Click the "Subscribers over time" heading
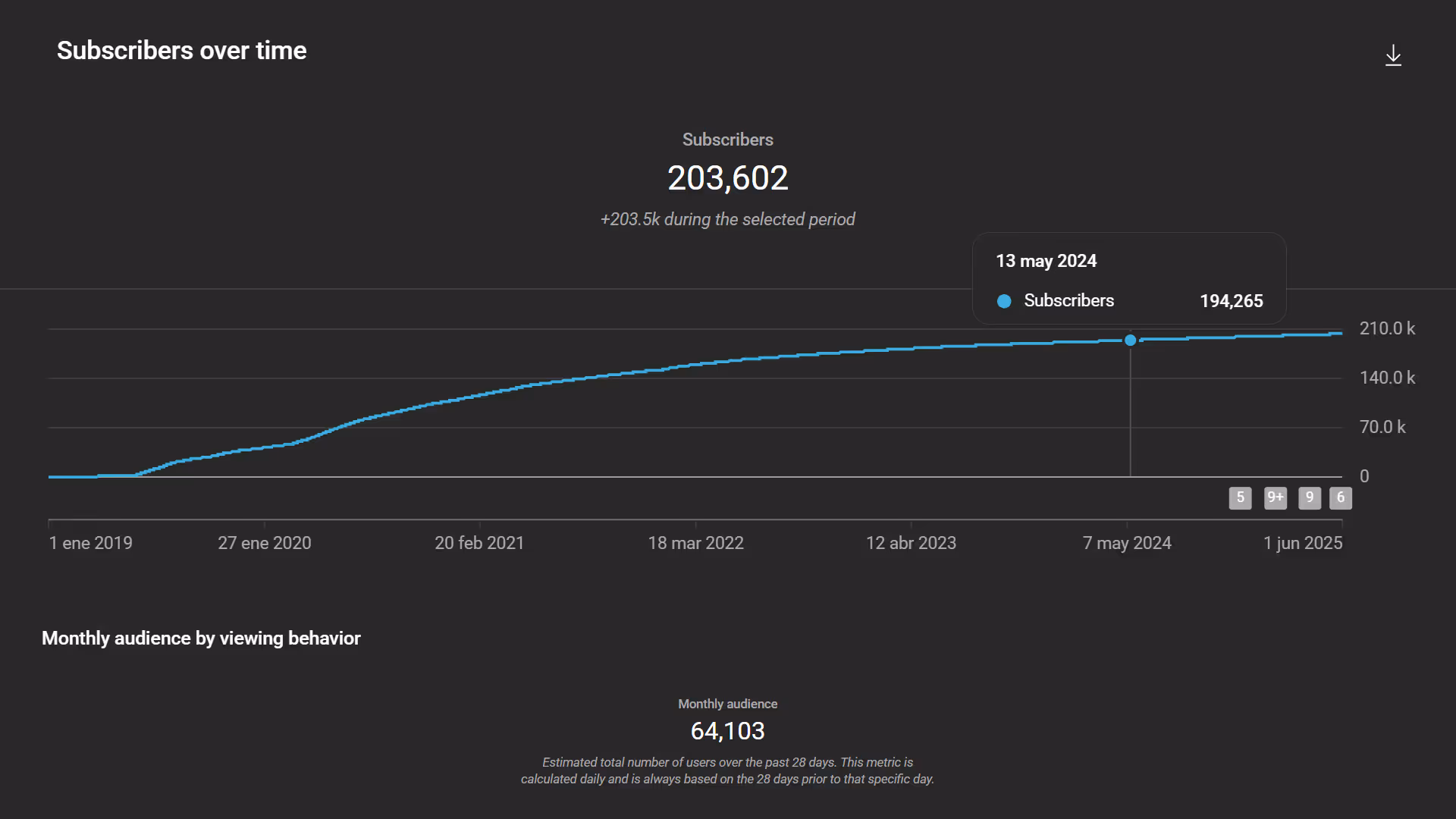 click(182, 50)
